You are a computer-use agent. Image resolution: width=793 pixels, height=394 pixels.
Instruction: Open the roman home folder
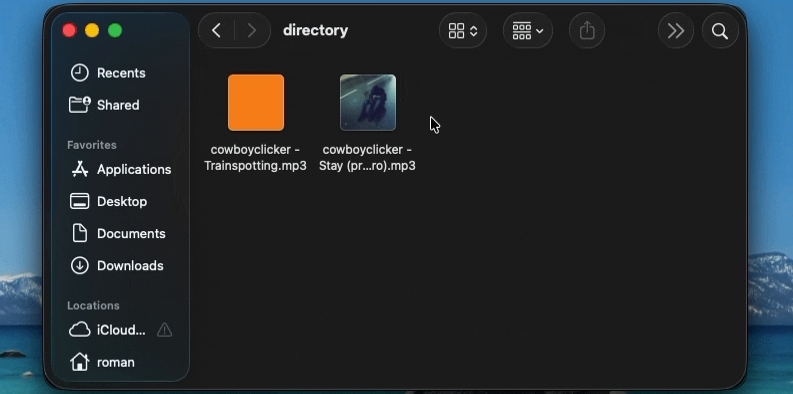(120, 362)
